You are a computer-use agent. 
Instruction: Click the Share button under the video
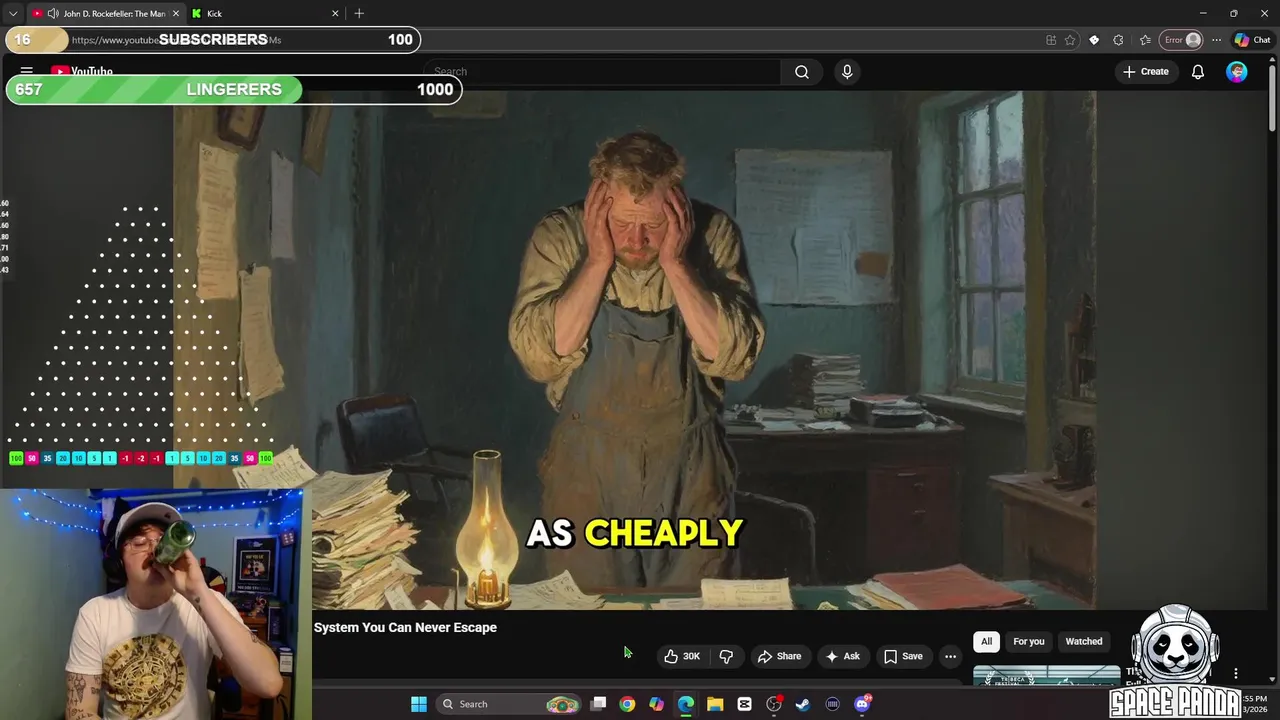click(779, 656)
